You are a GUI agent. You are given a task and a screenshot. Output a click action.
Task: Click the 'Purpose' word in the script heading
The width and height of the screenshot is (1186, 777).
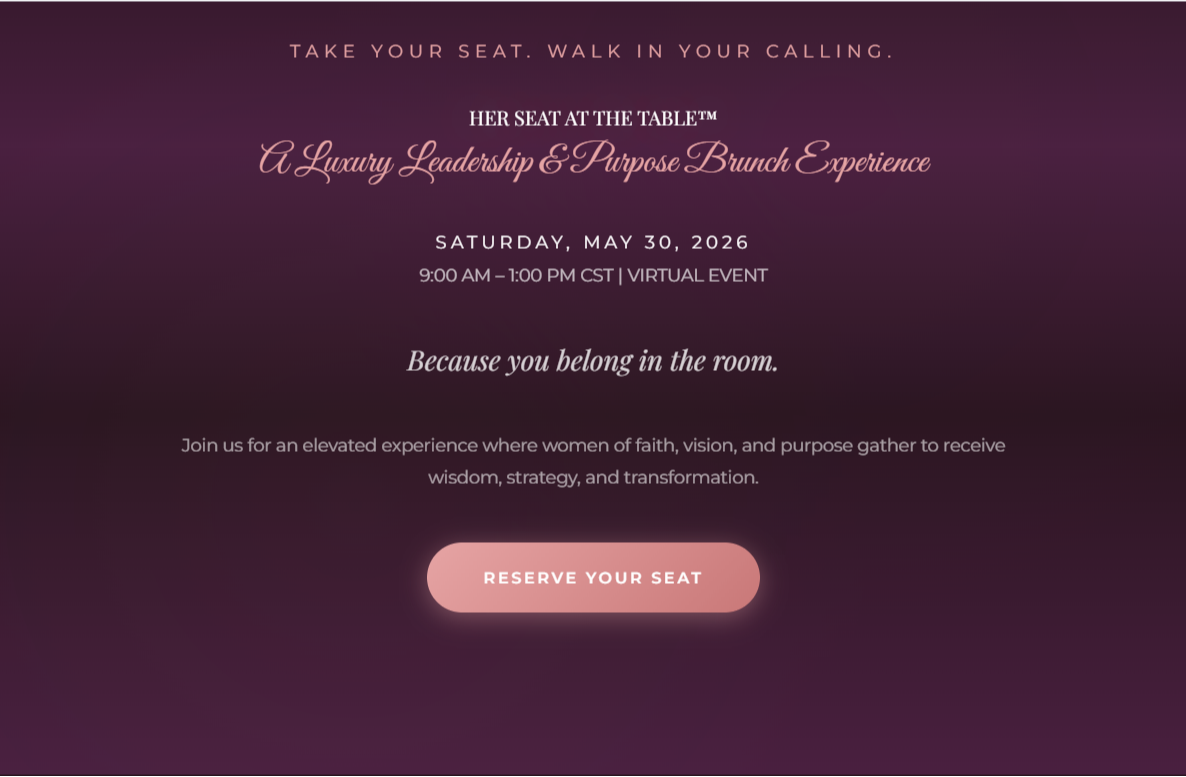[x=626, y=161]
